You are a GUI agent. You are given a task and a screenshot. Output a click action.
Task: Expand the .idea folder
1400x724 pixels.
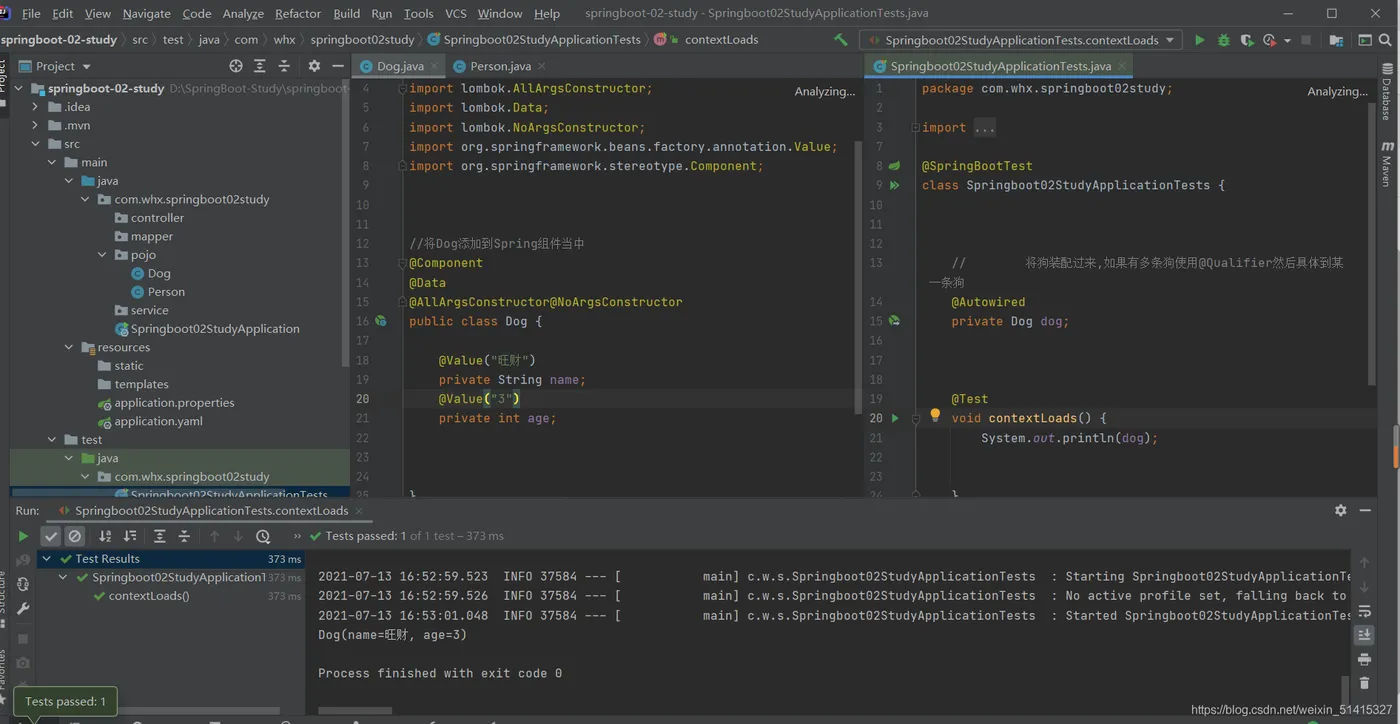click(36, 107)
